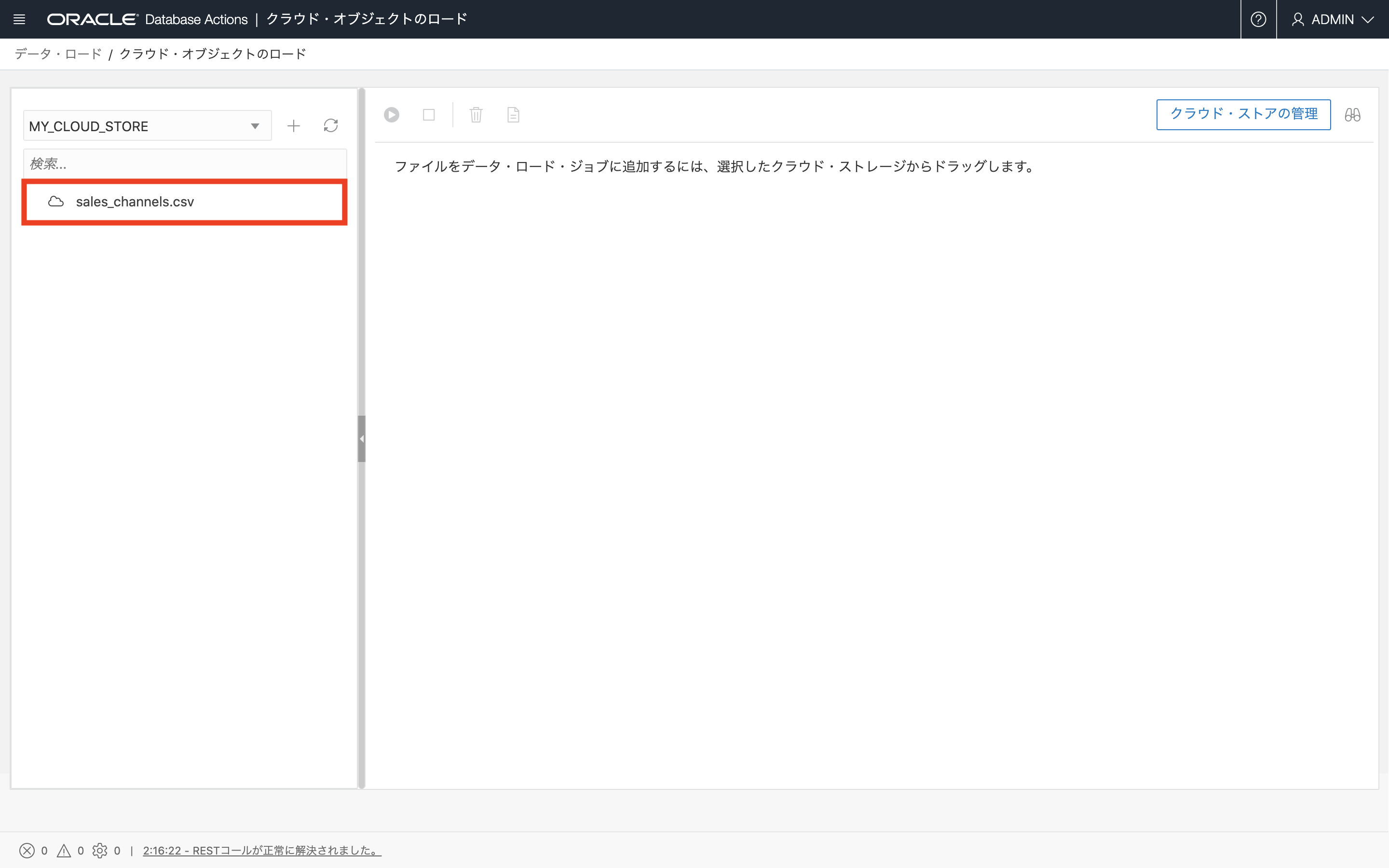1389x868 pixels.
Task: Expand the MY_CLOUD_STORE dropdown
Action: 255,126
